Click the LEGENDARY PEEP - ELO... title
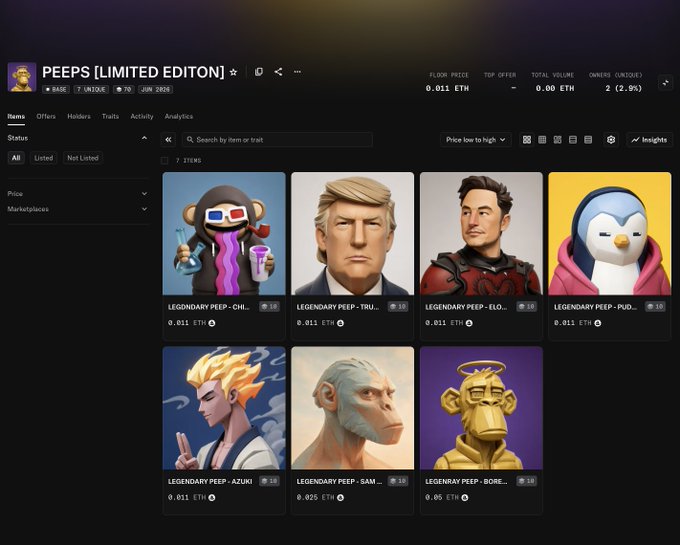680x545 pixels. point(466,307)
